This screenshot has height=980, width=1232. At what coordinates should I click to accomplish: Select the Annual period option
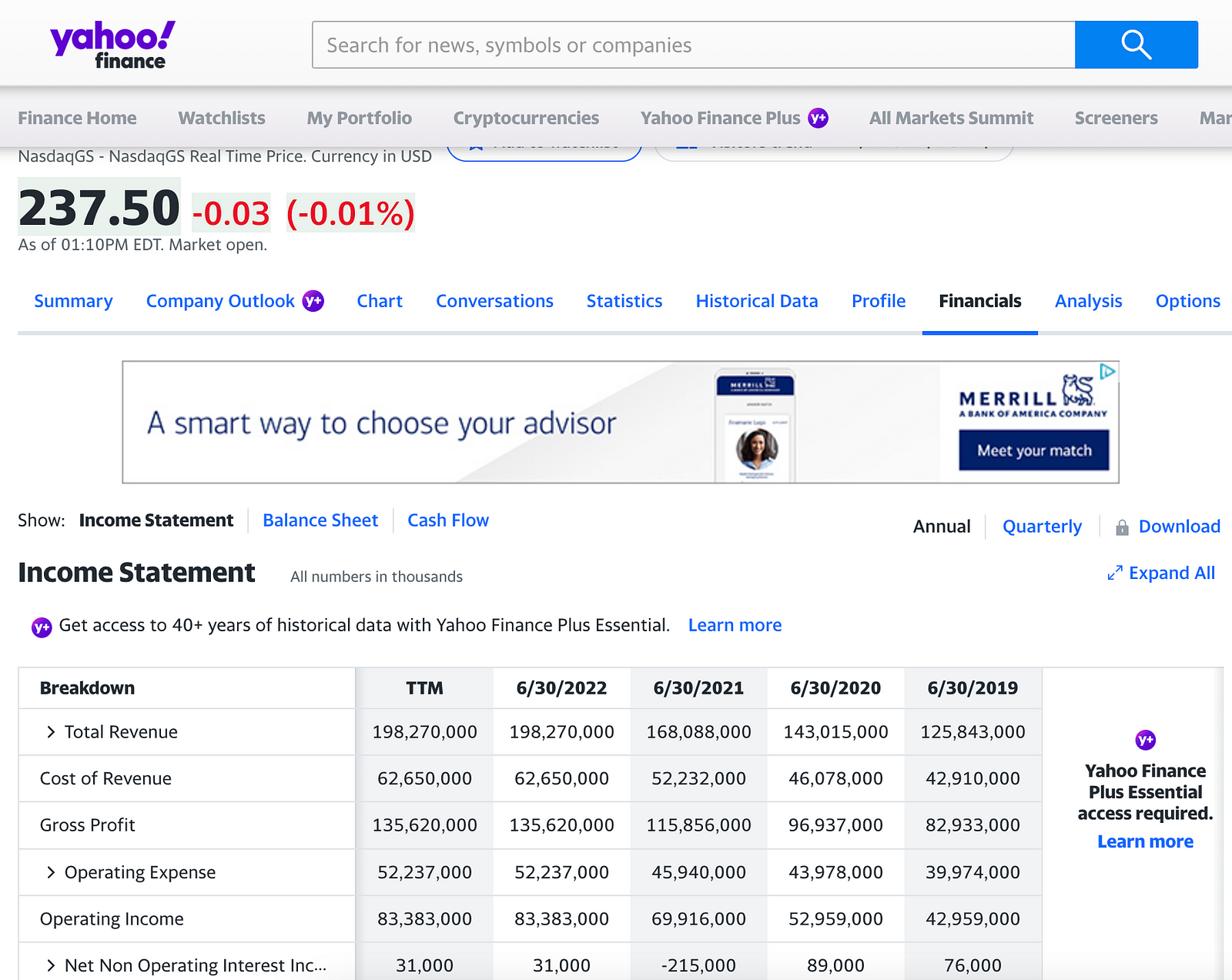click(941, 527)
